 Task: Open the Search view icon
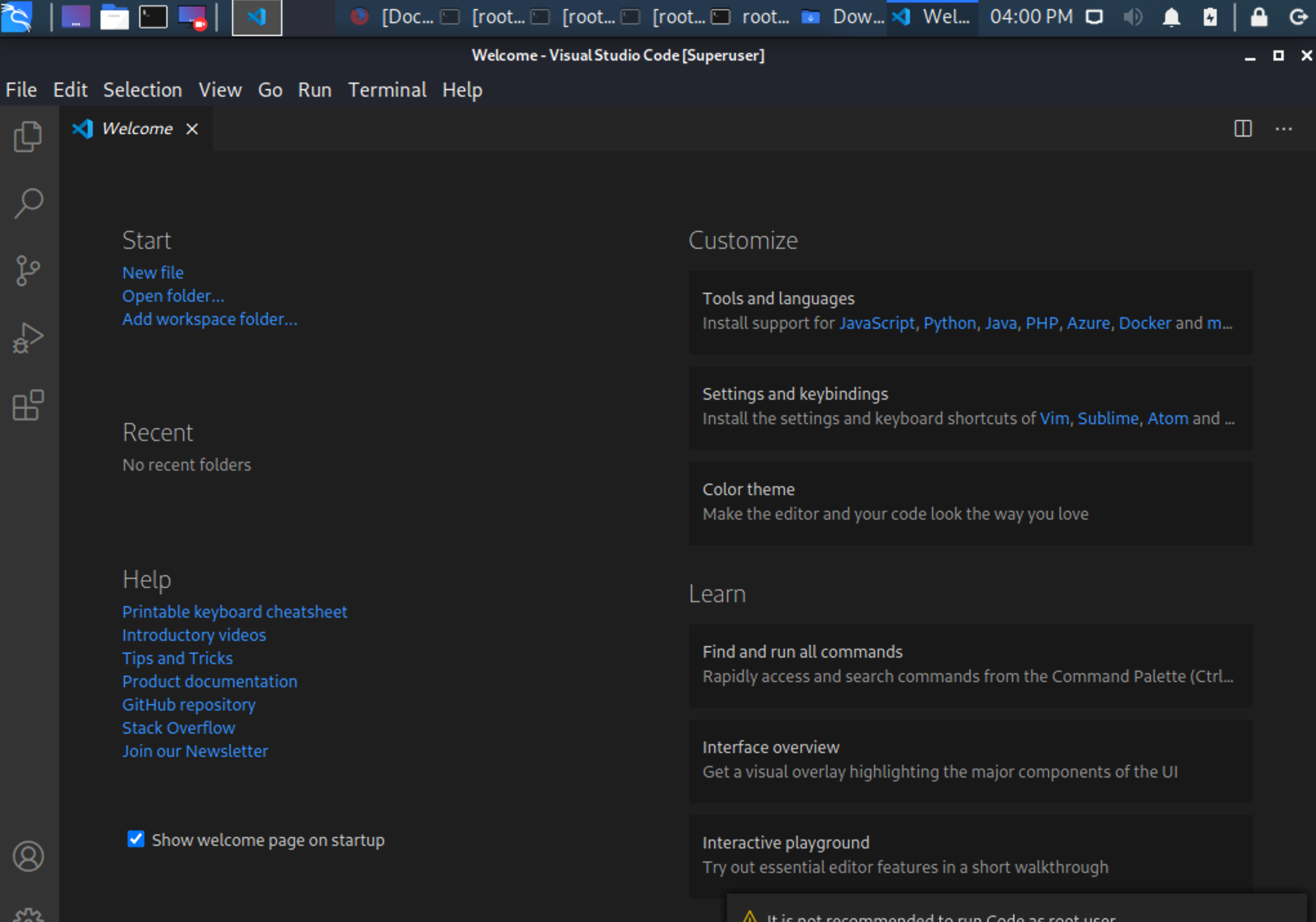(28, 203)
